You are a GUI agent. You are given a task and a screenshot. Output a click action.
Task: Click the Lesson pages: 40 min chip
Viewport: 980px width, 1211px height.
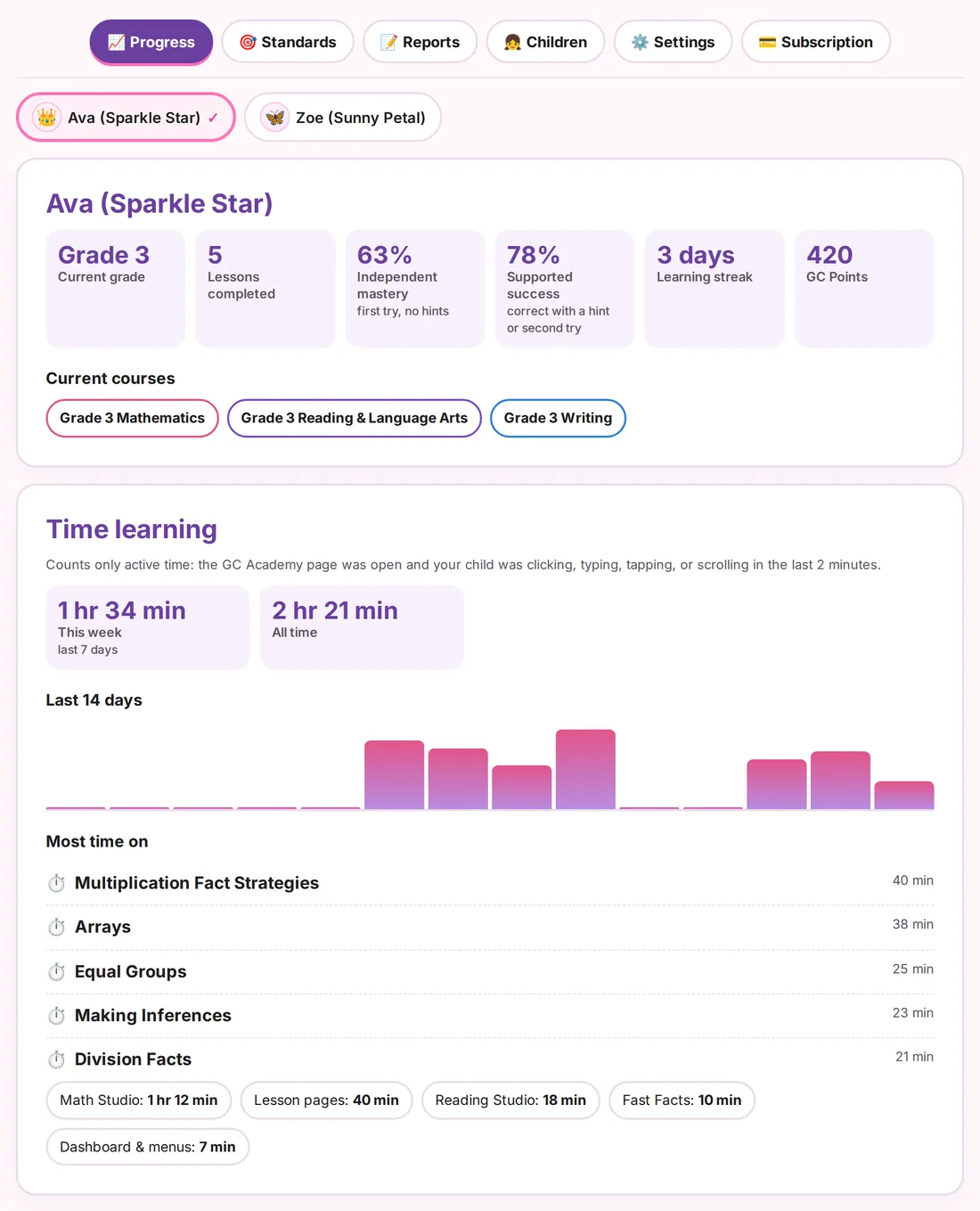[x=326, y=1101]
